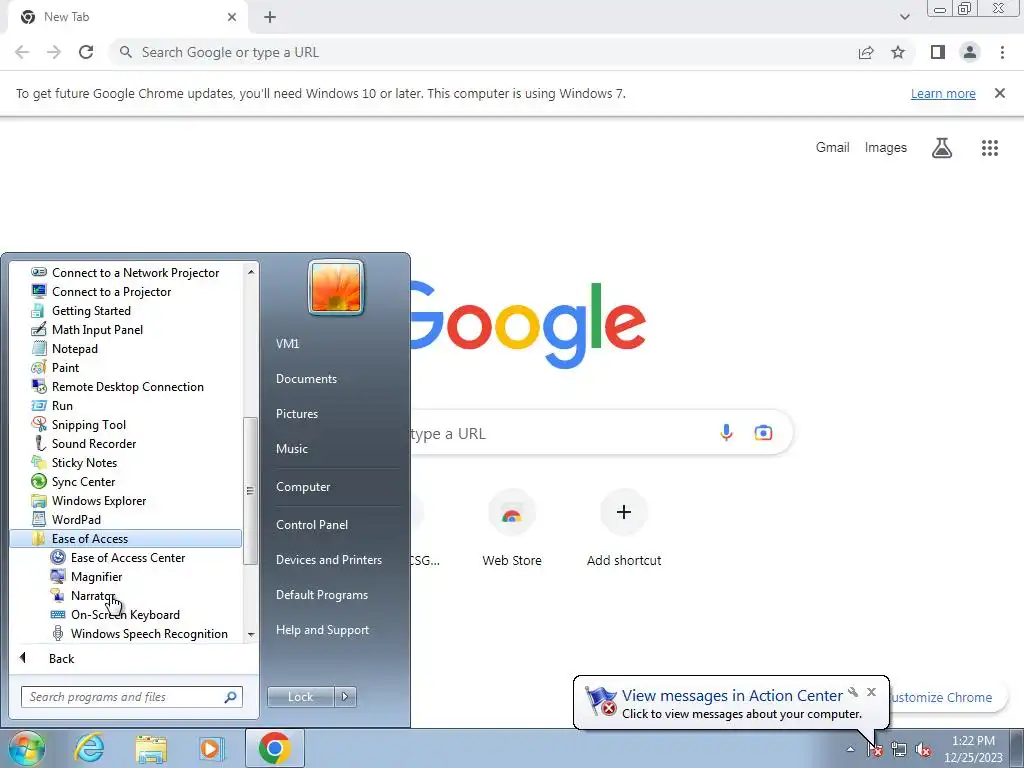The height and width of the screenshot is (768, 1024).
Task: Open Action Center balloon settings wrench
Action: tap(853, 692)
